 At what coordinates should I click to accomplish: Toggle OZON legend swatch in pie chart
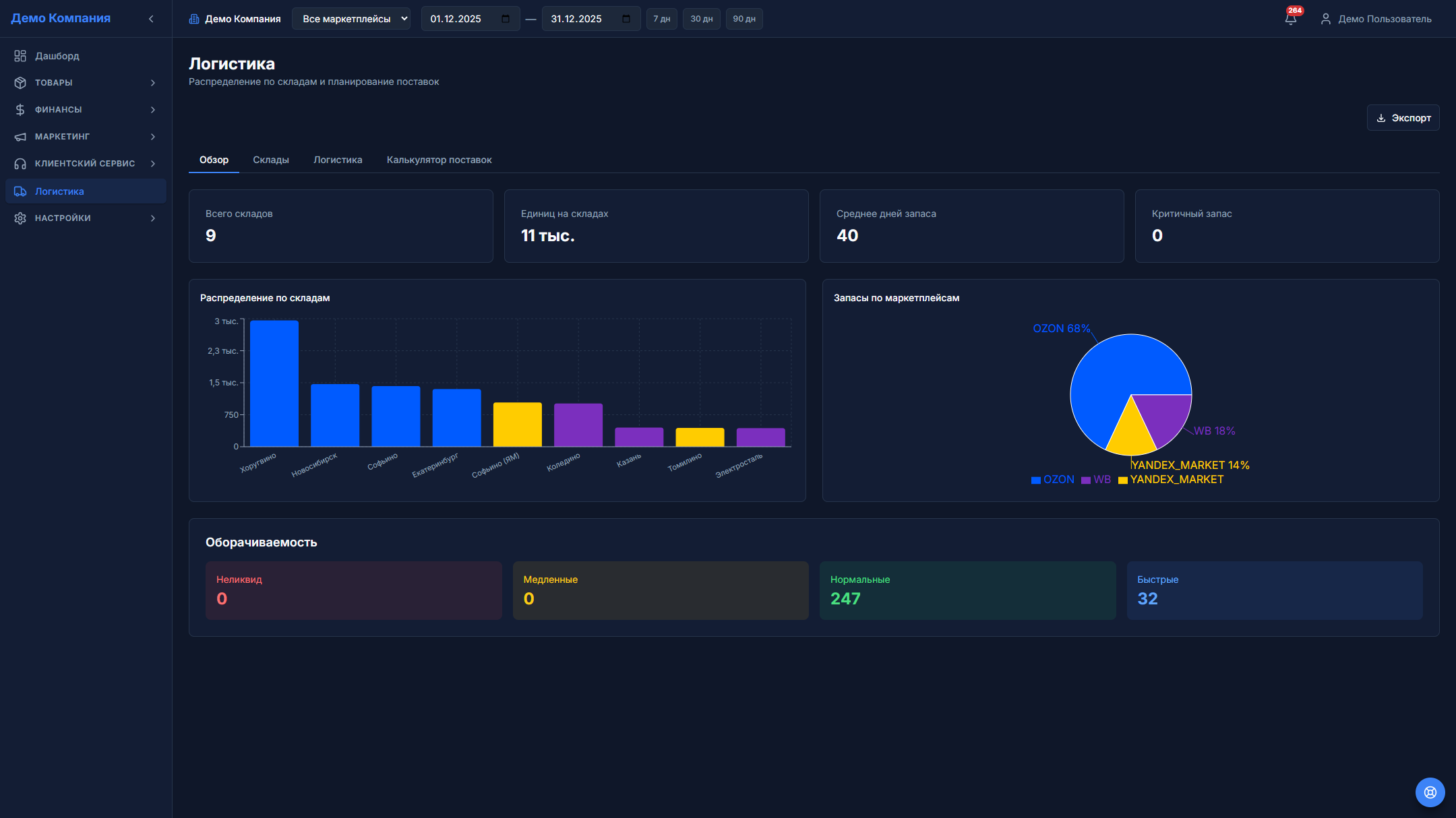[x=1036, y=480]
